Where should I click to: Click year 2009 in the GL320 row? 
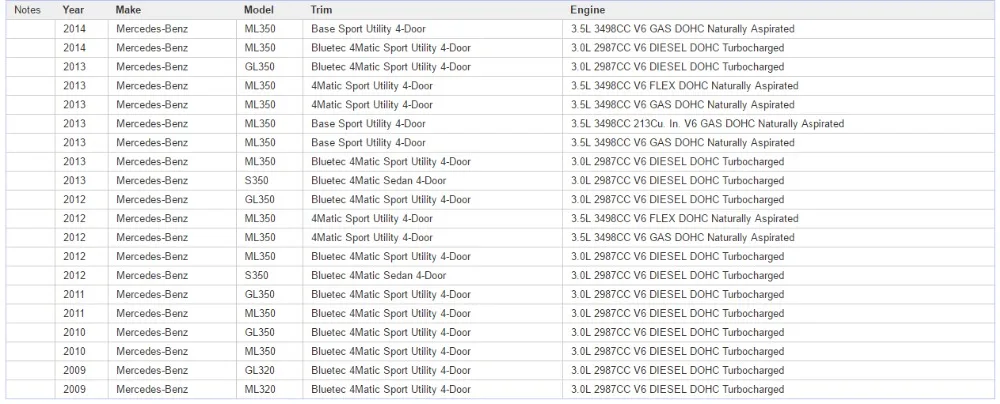coord(74,370)
